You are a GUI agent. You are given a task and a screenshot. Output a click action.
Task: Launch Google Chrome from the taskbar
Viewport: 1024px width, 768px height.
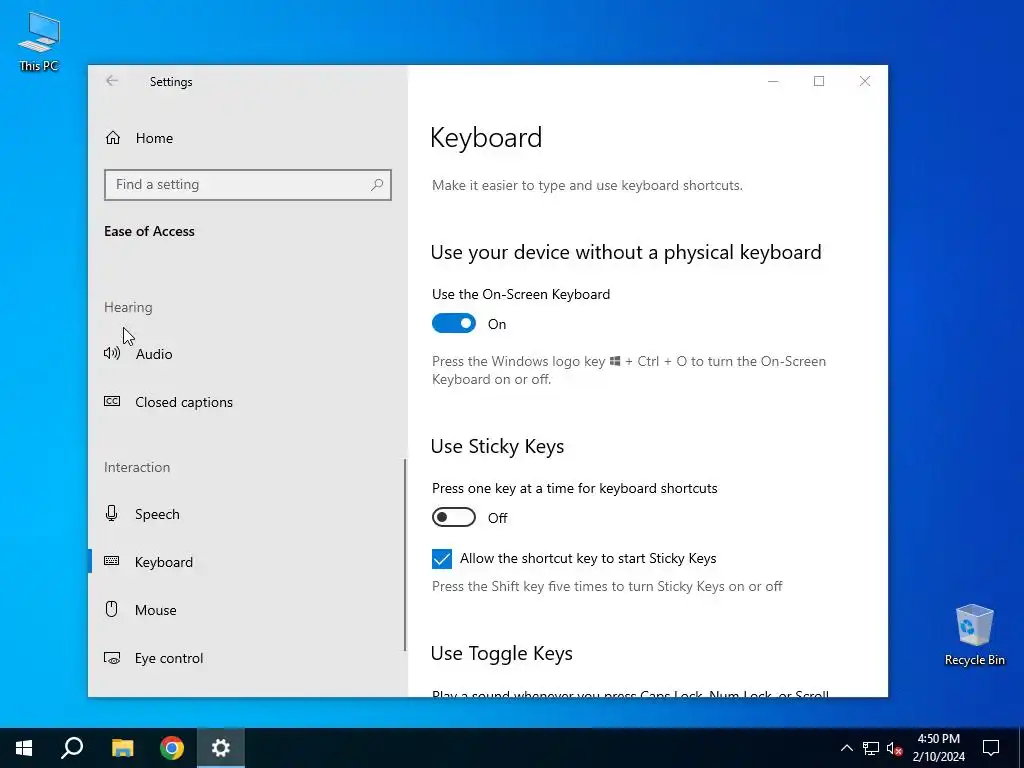pyautogui.click(x=172, y=748)
